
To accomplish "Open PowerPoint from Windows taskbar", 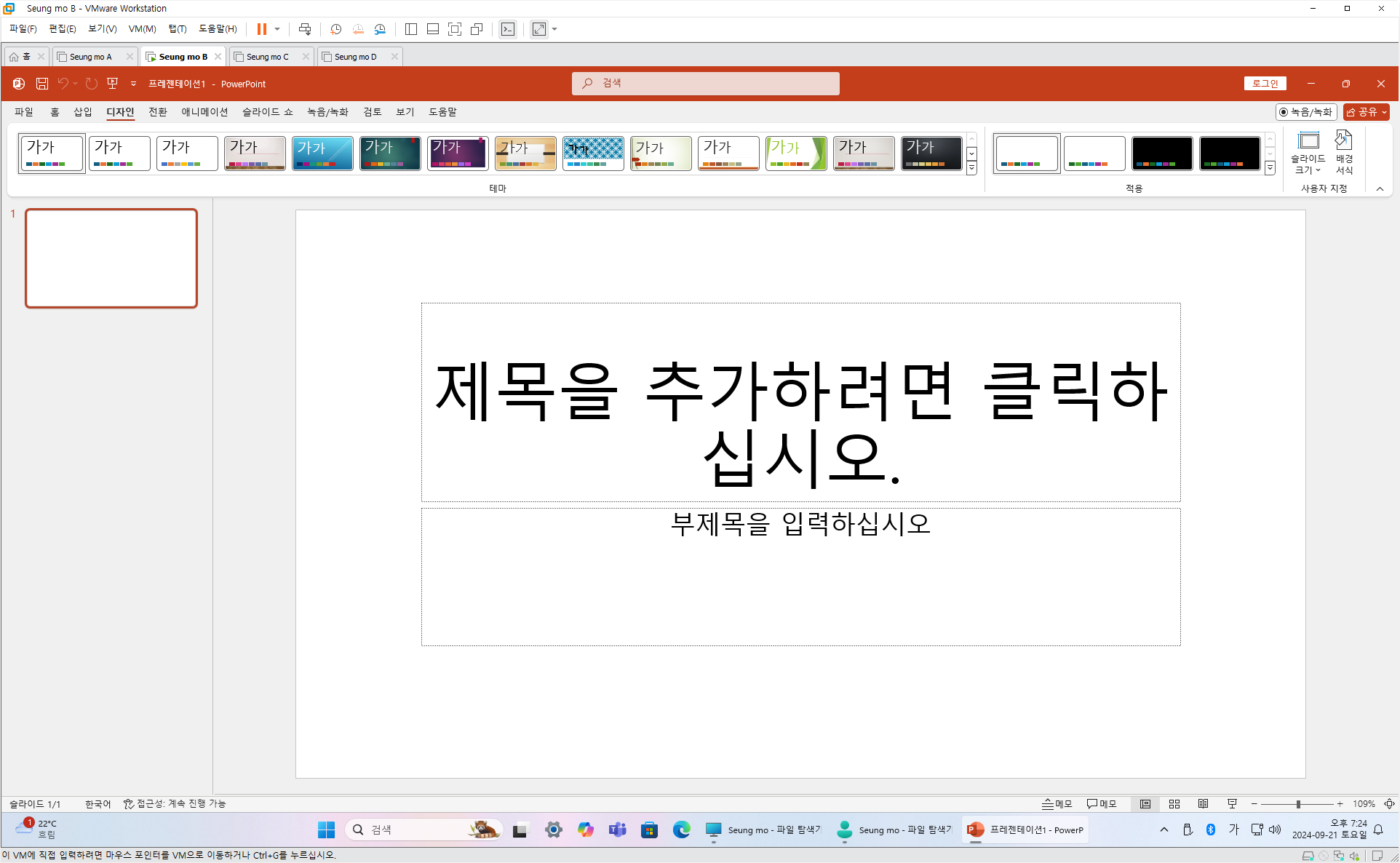I will coord(1025,830).
